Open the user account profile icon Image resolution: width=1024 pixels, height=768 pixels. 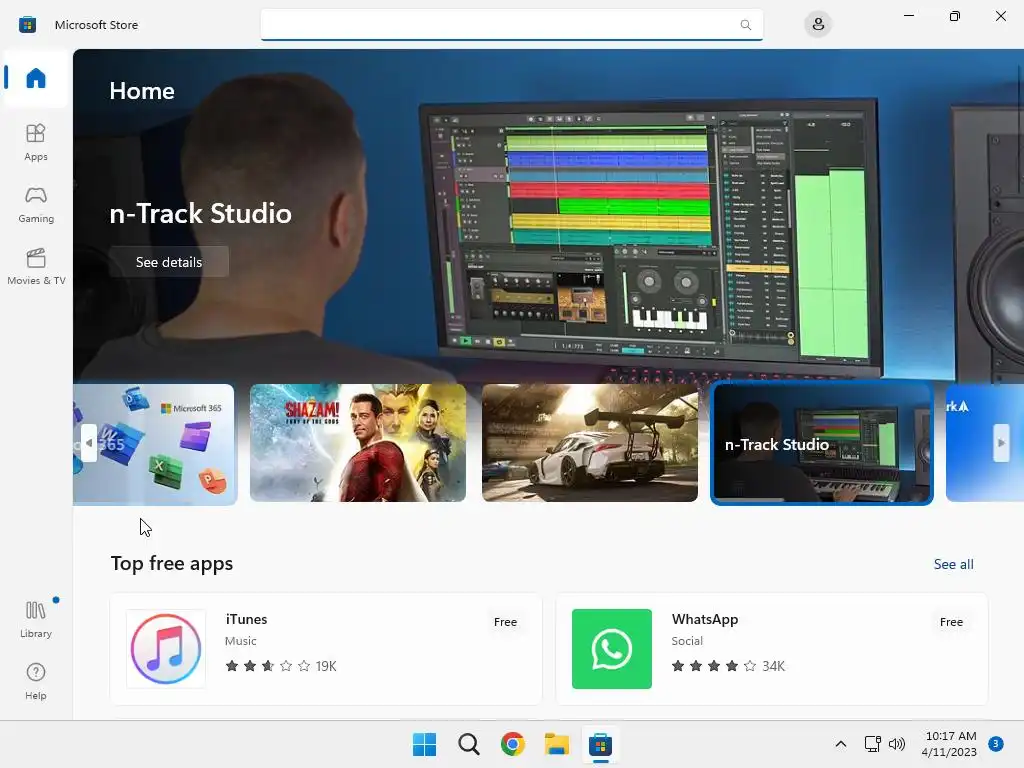coord(818,25)
